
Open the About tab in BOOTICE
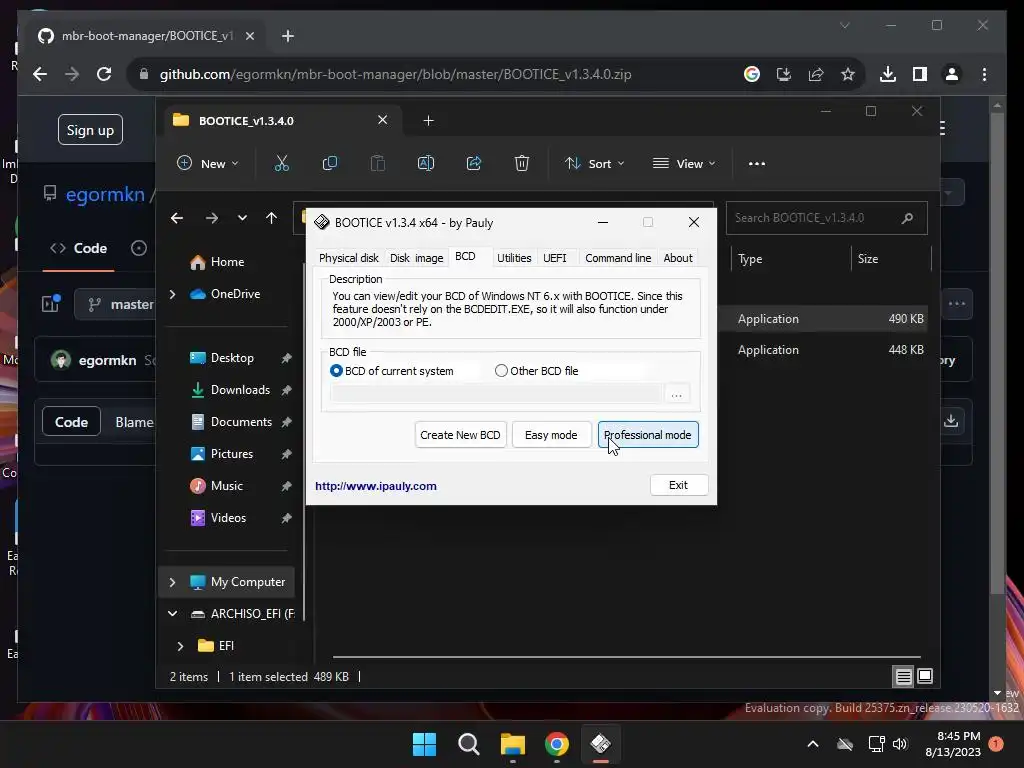coord(678,258)
